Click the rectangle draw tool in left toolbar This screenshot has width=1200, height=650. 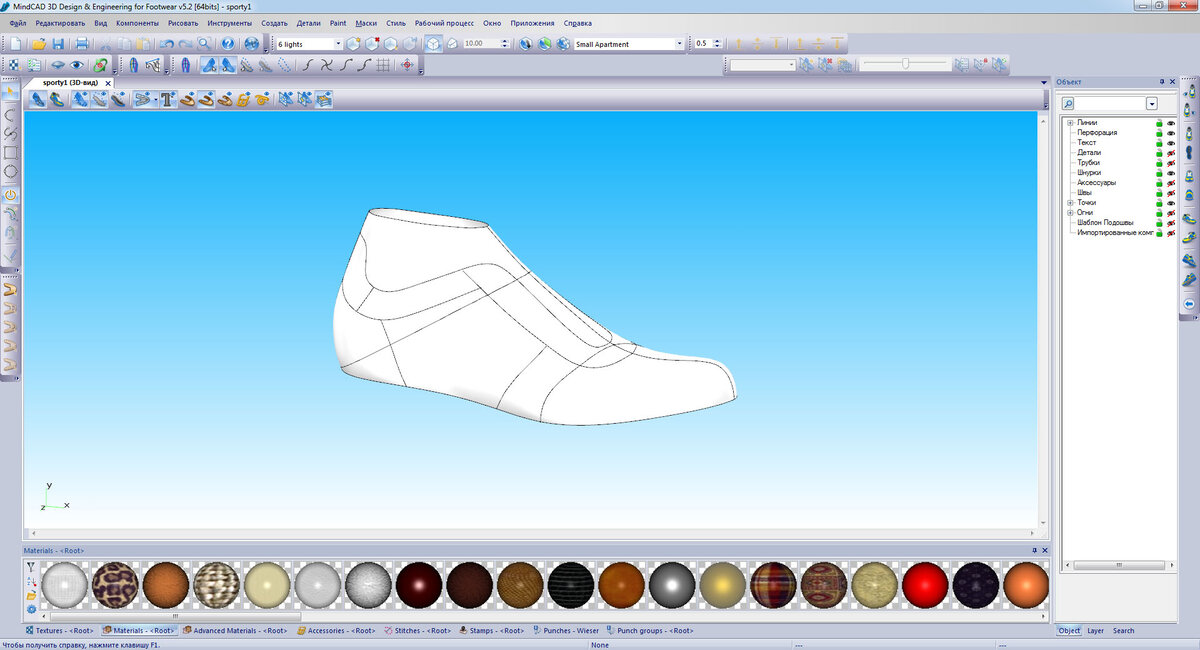10,153
